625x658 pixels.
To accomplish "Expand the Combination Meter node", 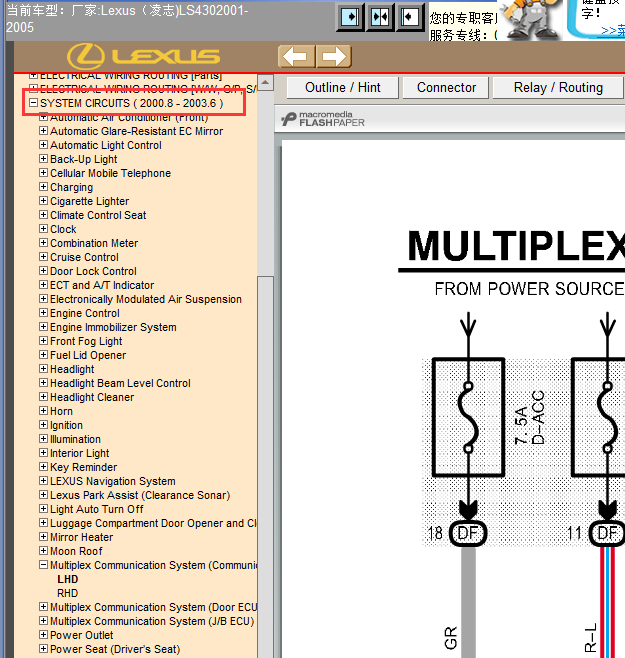I will click(x=43, y=243).
